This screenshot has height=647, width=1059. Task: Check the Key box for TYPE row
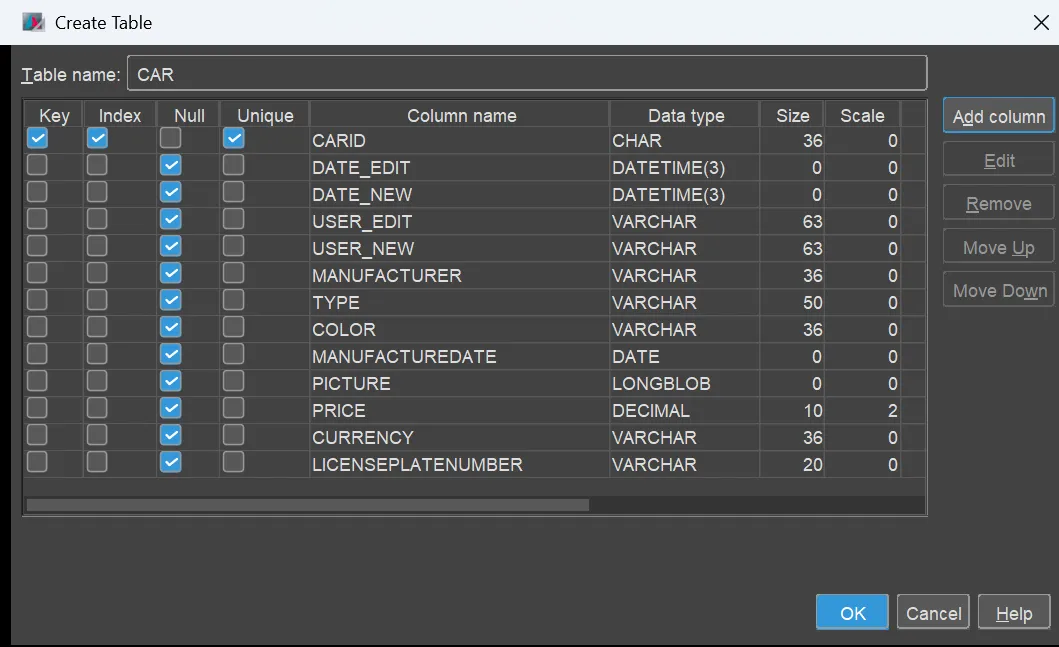click(37, 300)
